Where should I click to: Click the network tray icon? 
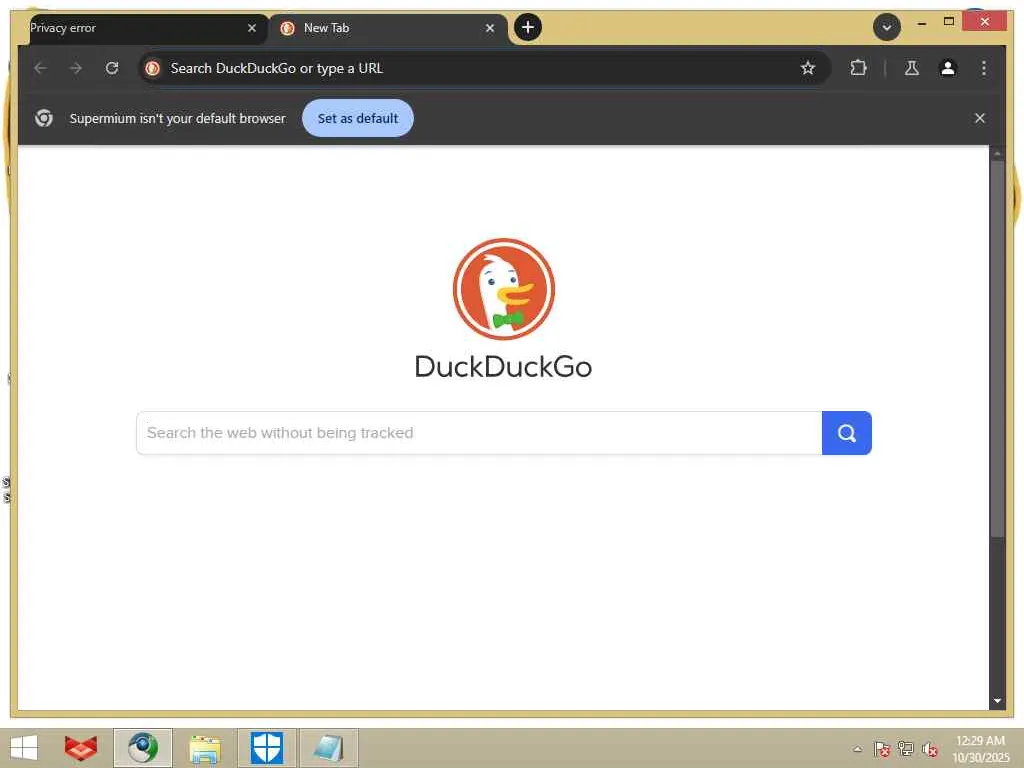click(x=906, y=749)
